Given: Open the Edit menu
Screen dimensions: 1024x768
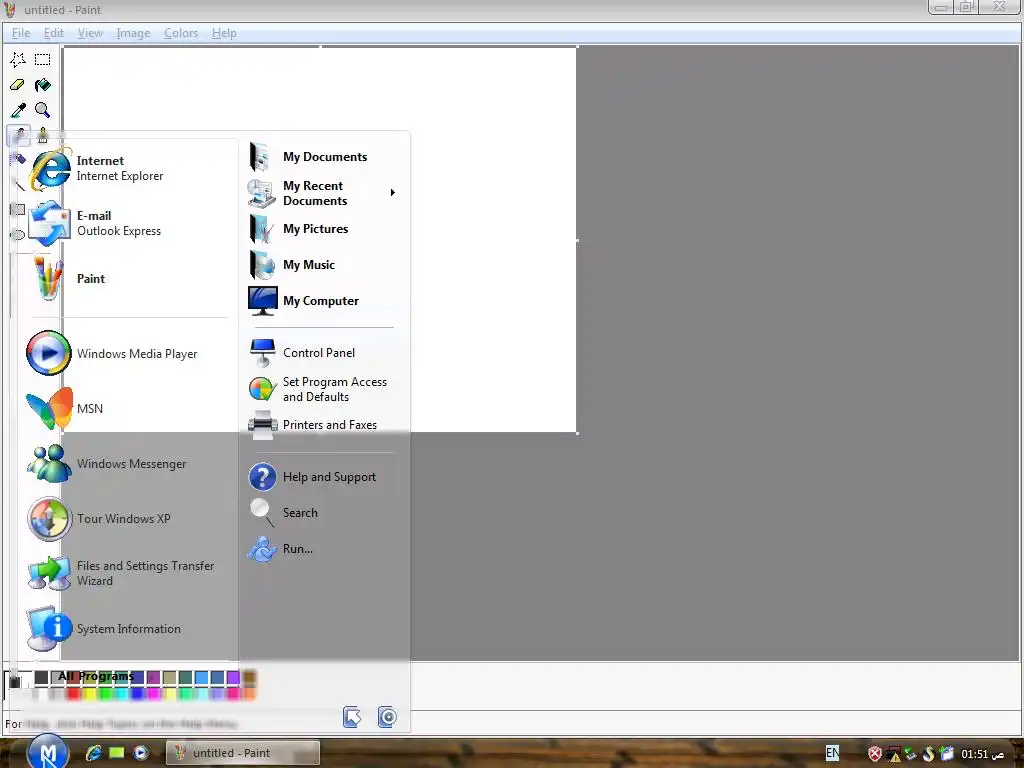Looking at the screenshot, I should [x=54, y=33].
